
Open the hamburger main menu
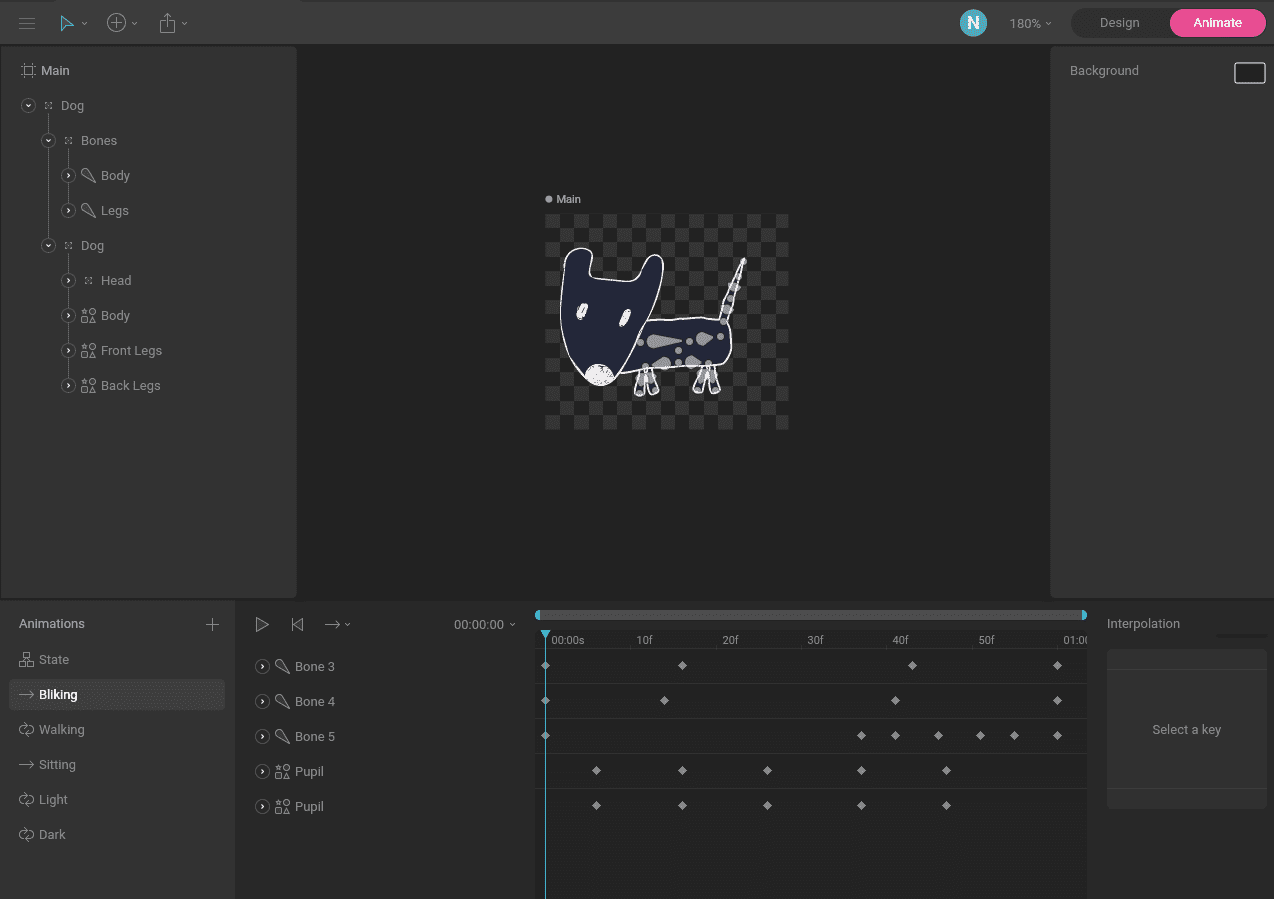tap(27, 23)
